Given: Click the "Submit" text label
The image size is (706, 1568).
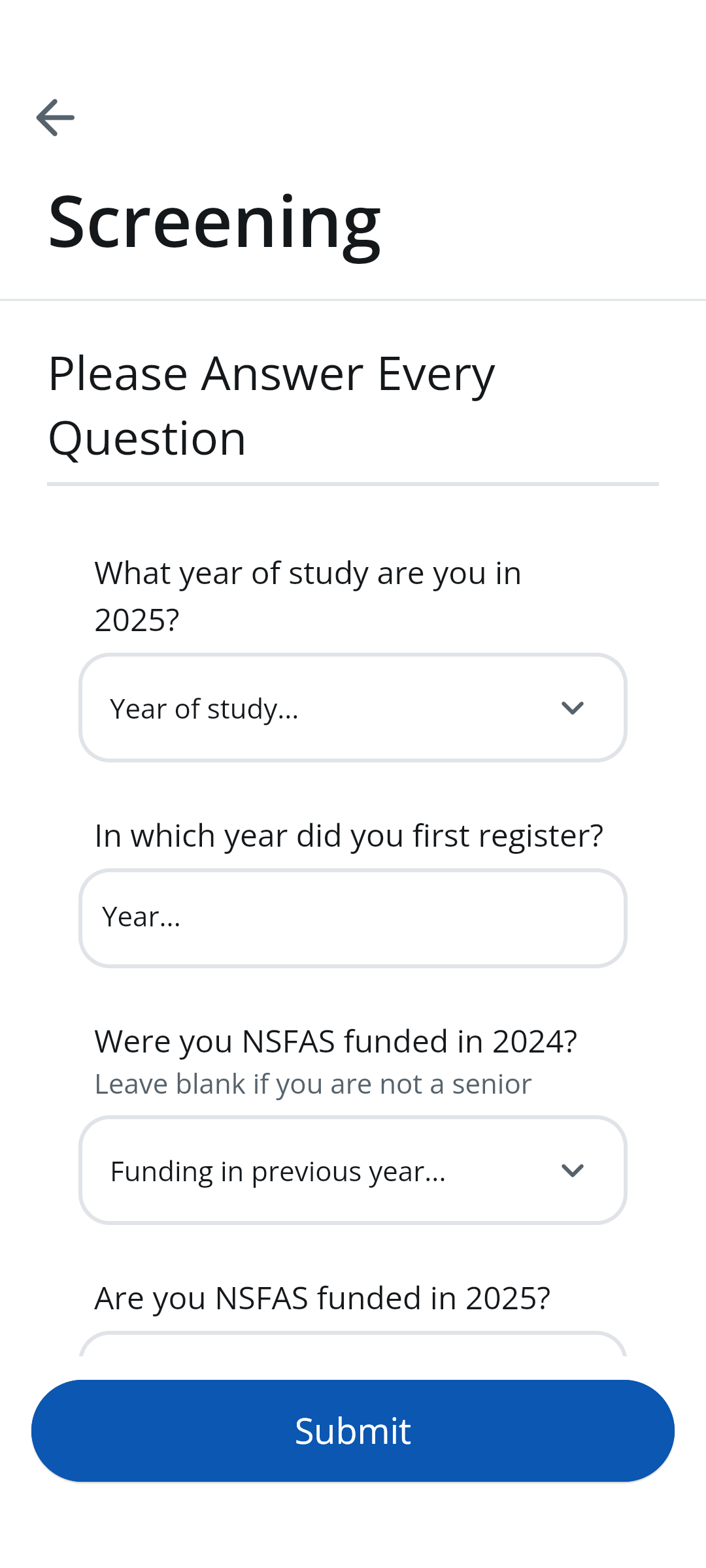Looking at the screenshot, I should point(353,1431).
